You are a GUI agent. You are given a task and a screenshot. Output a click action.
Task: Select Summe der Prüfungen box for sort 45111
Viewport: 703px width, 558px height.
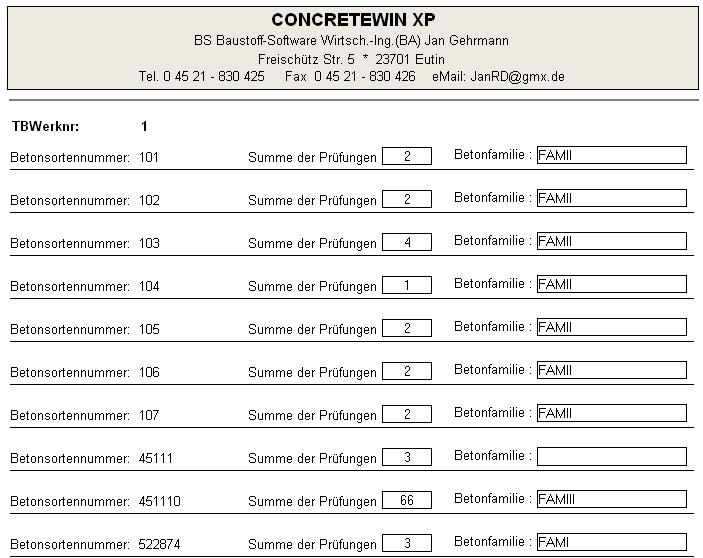(x=407, y=457)
